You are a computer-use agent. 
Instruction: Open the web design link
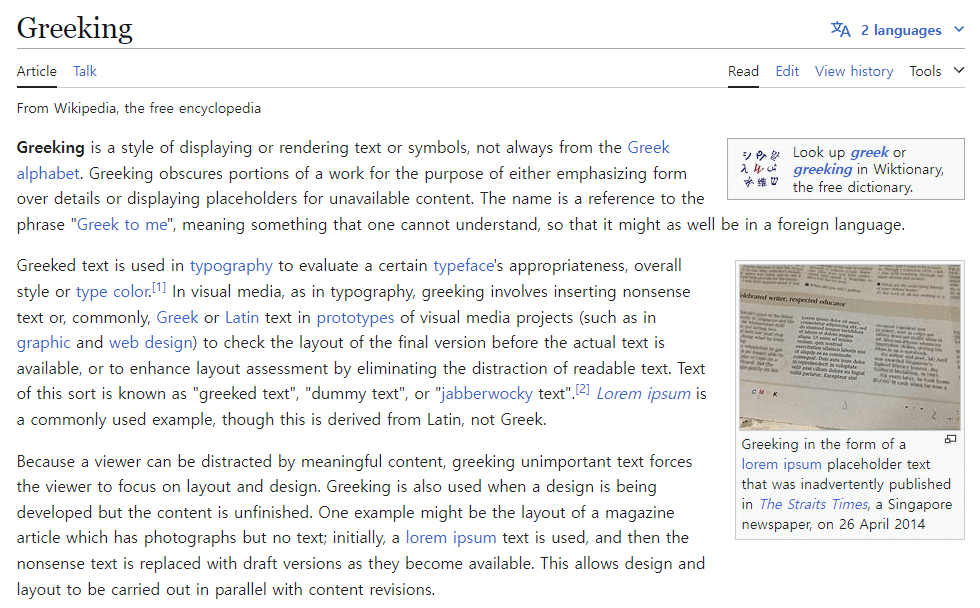tap(151, 343)
